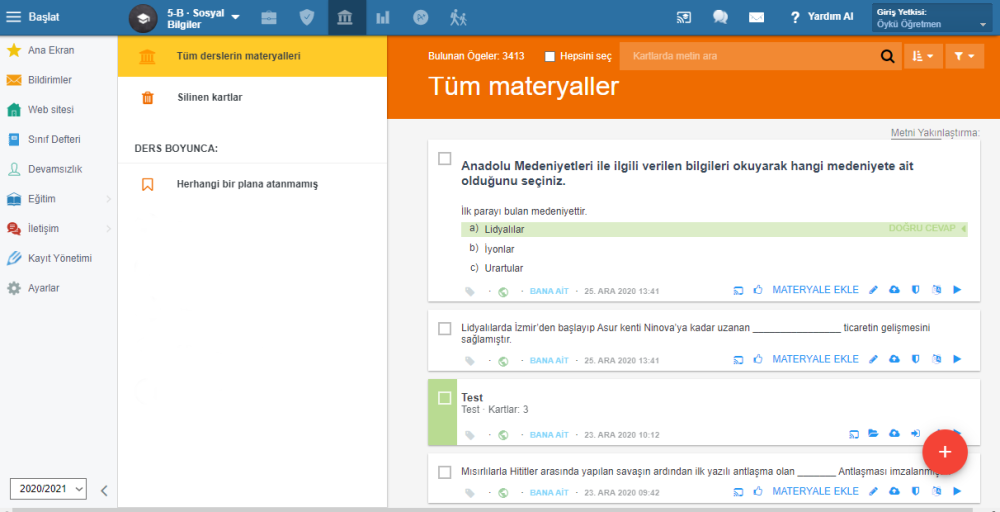The height and width of the screenshot is (512, 1000).
Task: Click pencil edit icon on Lidyalılar question card
Action: [874, 290]
